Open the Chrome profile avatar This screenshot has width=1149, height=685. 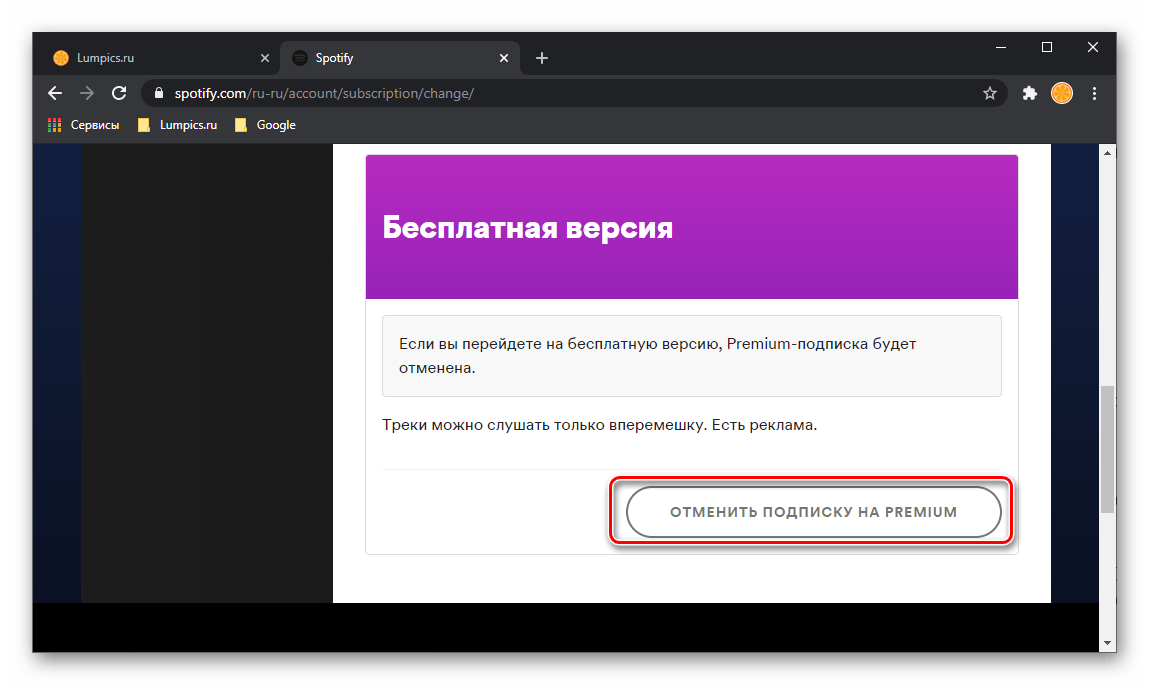click(x=1062, y=93)
